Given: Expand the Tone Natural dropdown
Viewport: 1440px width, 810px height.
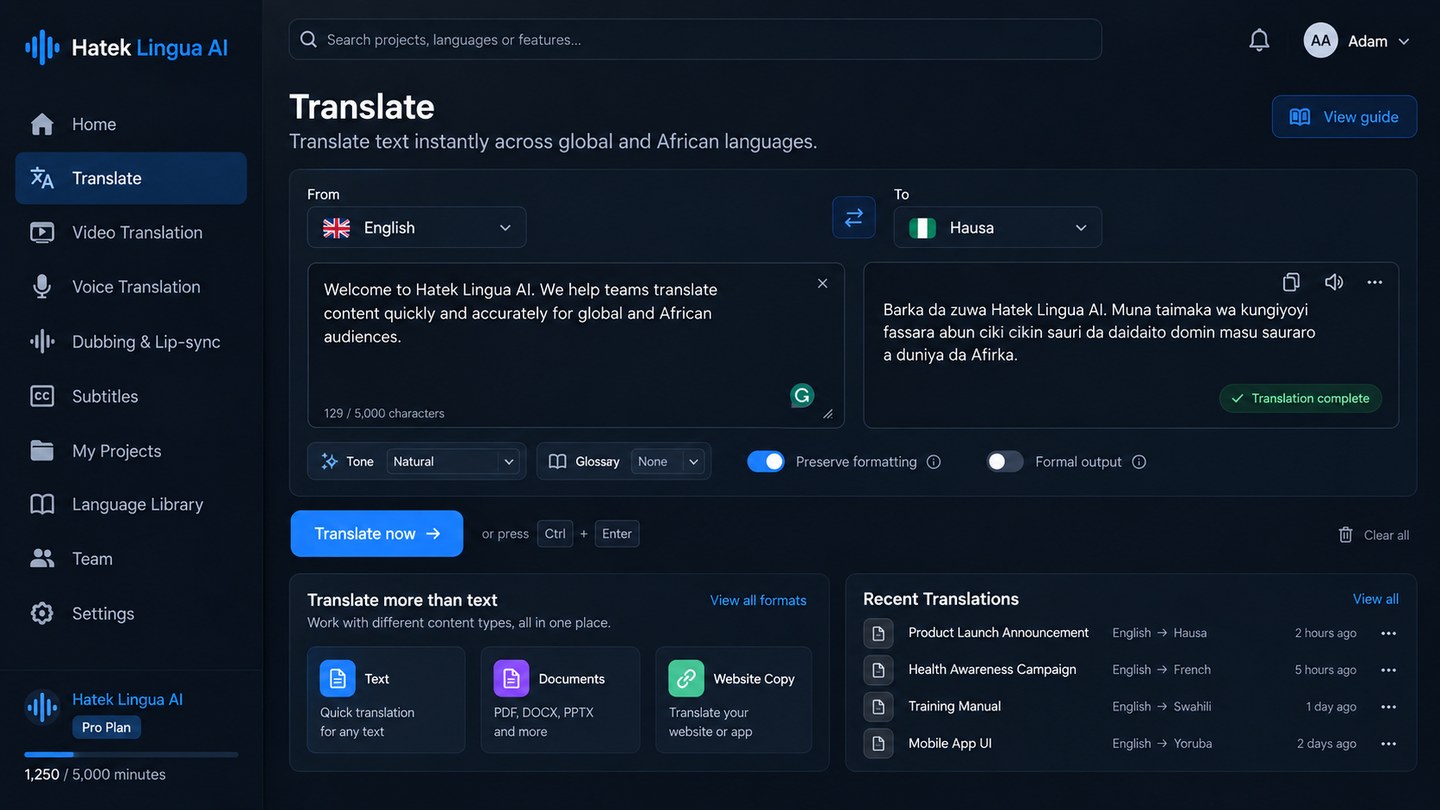Looking at the screenshot, I should [x=455, y=462].
